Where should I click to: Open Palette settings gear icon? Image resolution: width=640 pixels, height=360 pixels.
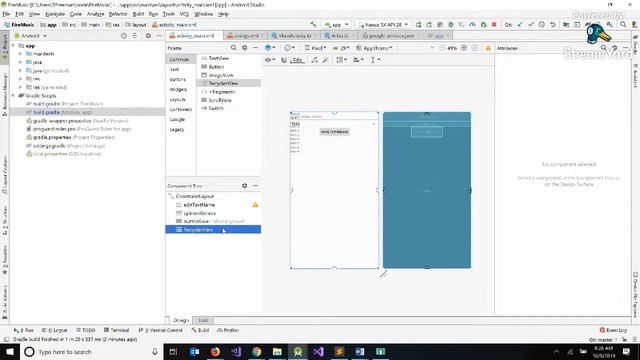point(244,48)
